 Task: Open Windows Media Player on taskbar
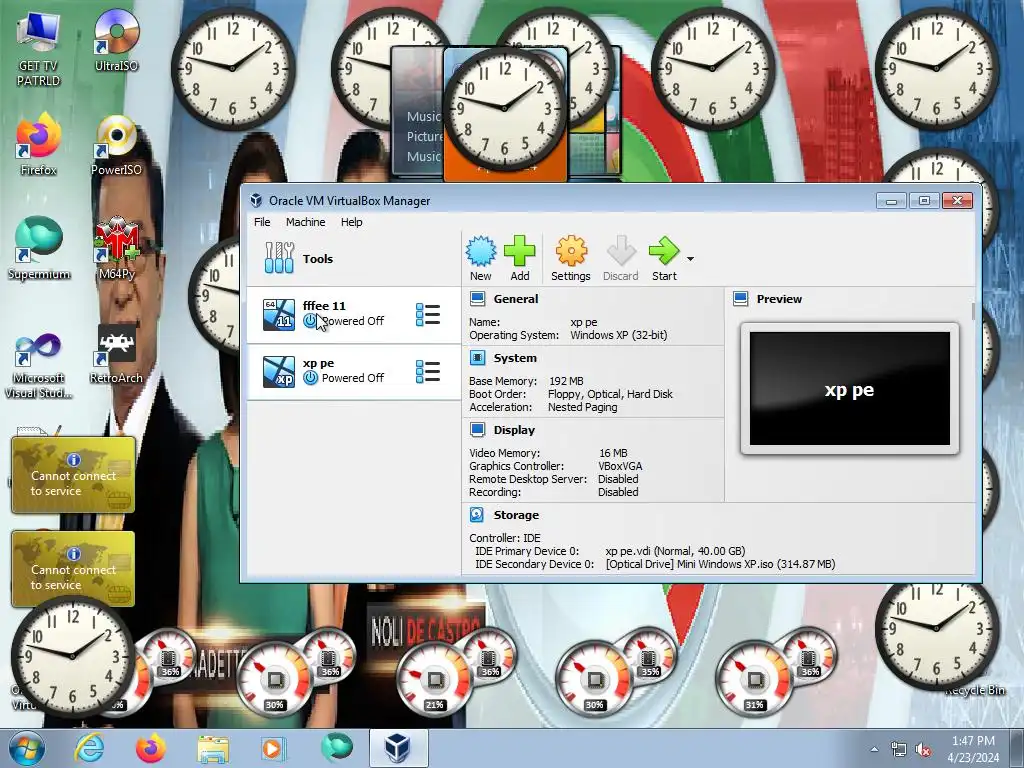[272, 748]
